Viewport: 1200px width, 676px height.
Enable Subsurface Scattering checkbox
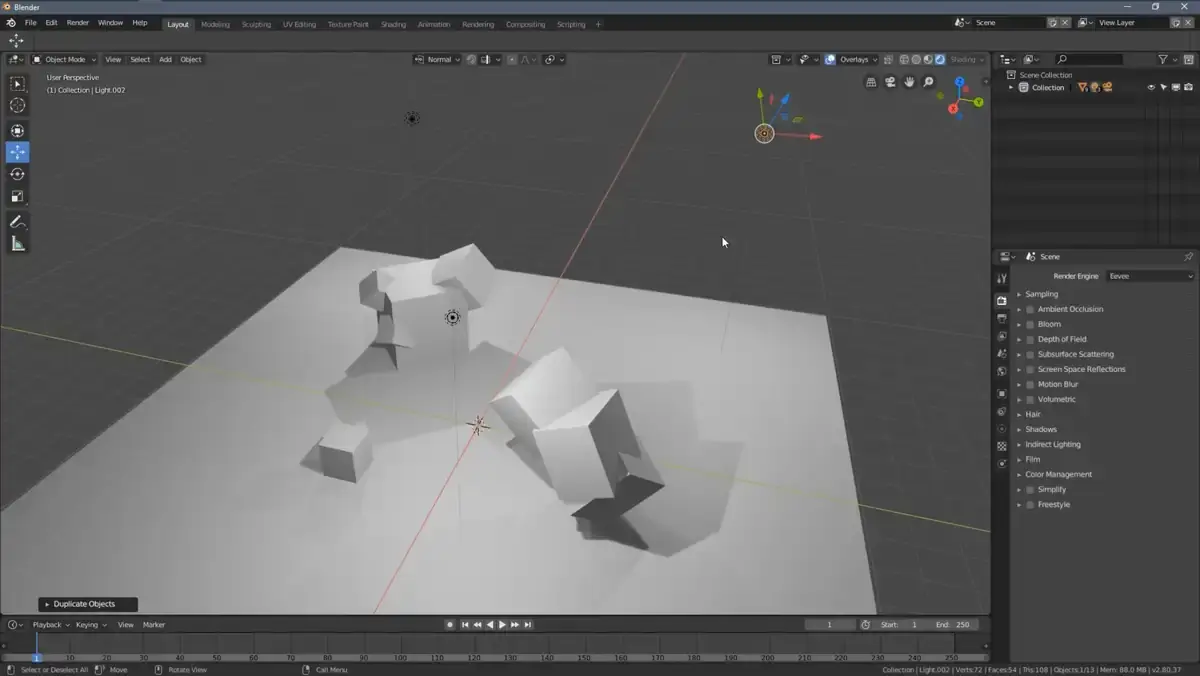pos(1030,354)
